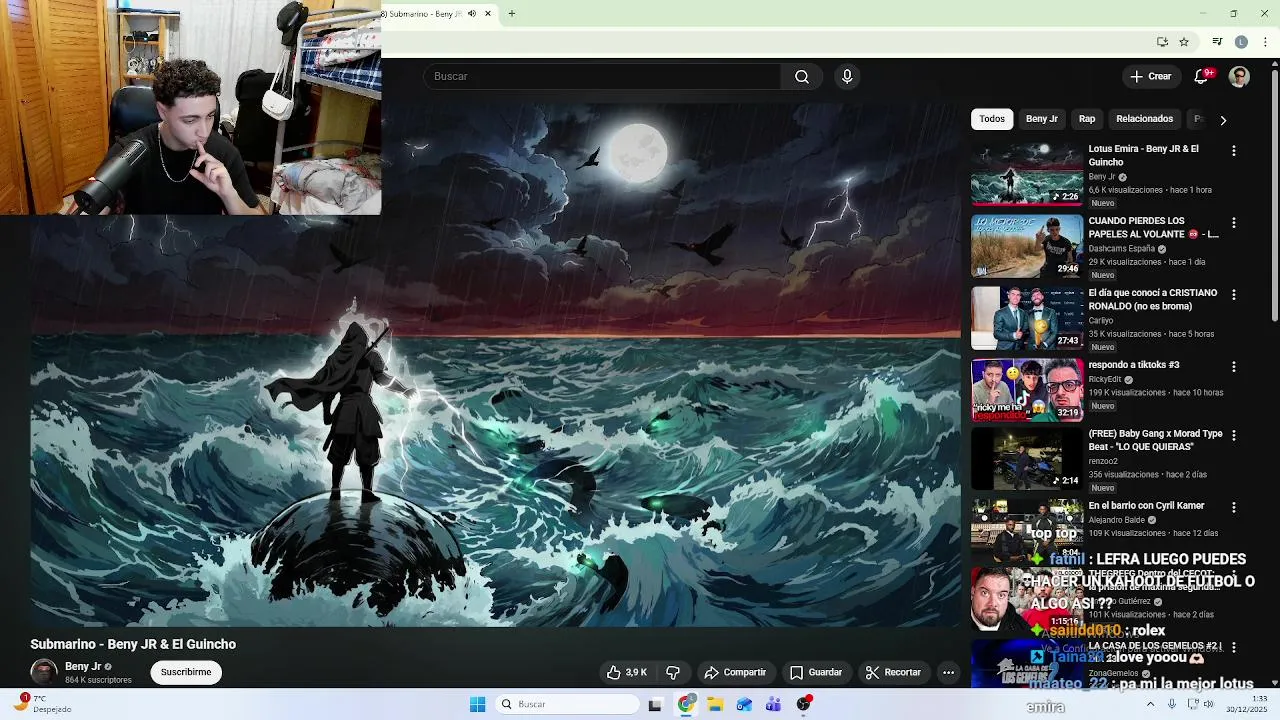Dislike the Submarino video
The width and height of the screenshot is (1280, 720).
tap(673, 672)
